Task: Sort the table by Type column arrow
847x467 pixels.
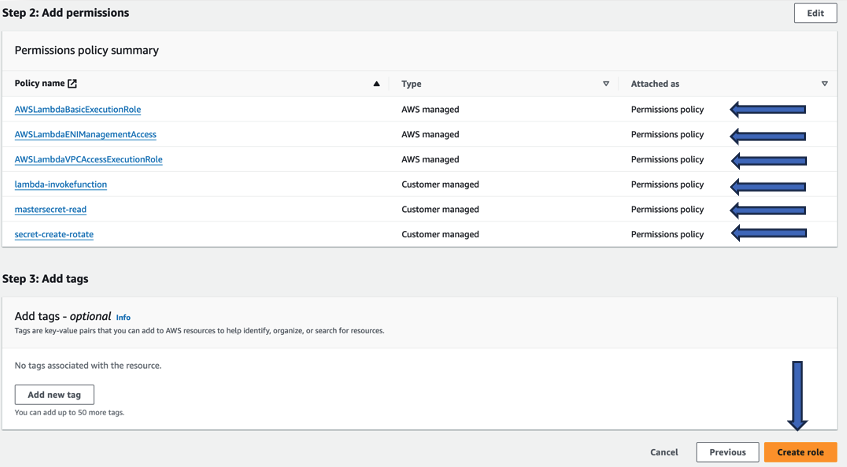Action: point(606,84)
